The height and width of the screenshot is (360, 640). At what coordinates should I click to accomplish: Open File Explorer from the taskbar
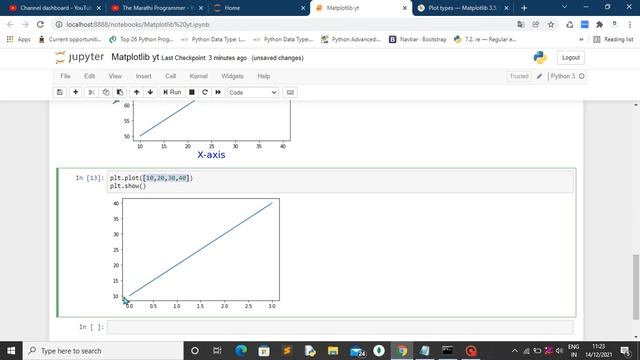point(333,351)
